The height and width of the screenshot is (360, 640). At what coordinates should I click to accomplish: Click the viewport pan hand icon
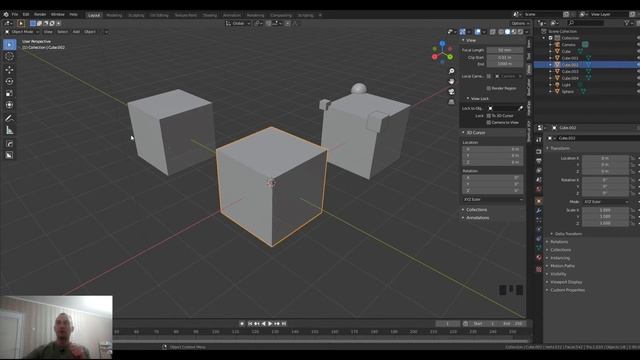coord(451,81)
